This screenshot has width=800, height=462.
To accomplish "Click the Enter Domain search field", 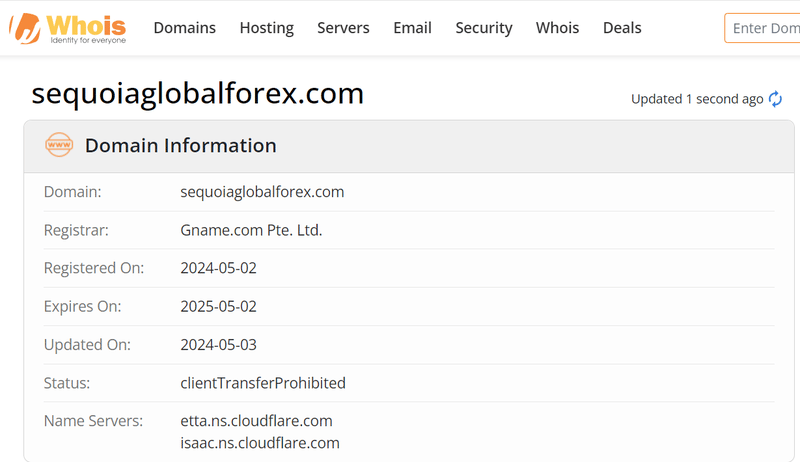I will pyautogui.click(x=764, y=28).
